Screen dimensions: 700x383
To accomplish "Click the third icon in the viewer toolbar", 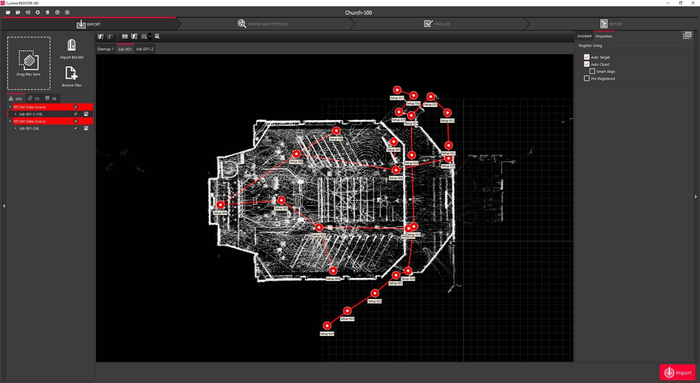I will (x=125, y=37).
